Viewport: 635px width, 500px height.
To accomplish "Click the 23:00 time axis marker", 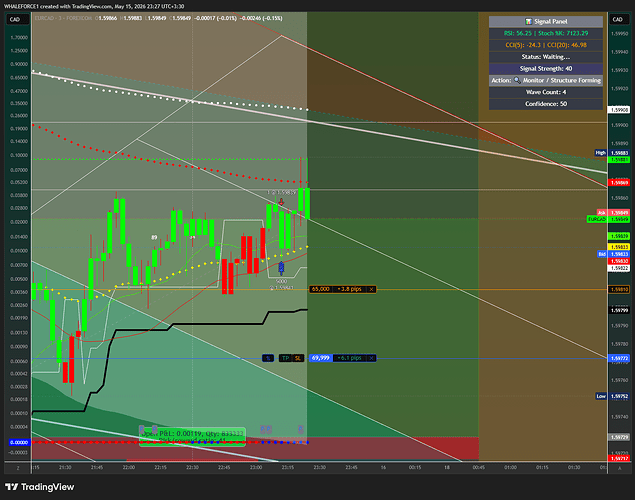I will tap(256, 467).
